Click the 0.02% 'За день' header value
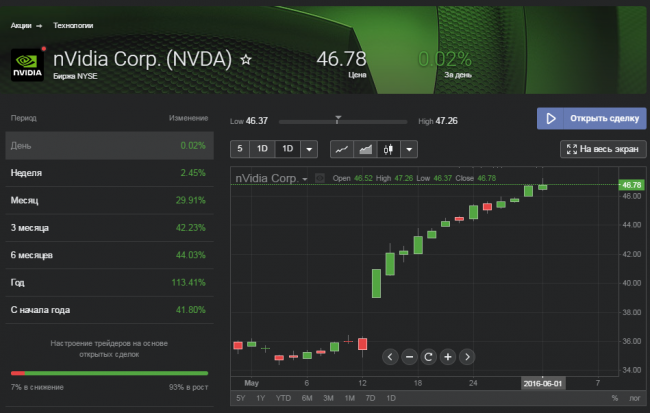The width and height of the screenshot is (650, 413). coord(445,59)
